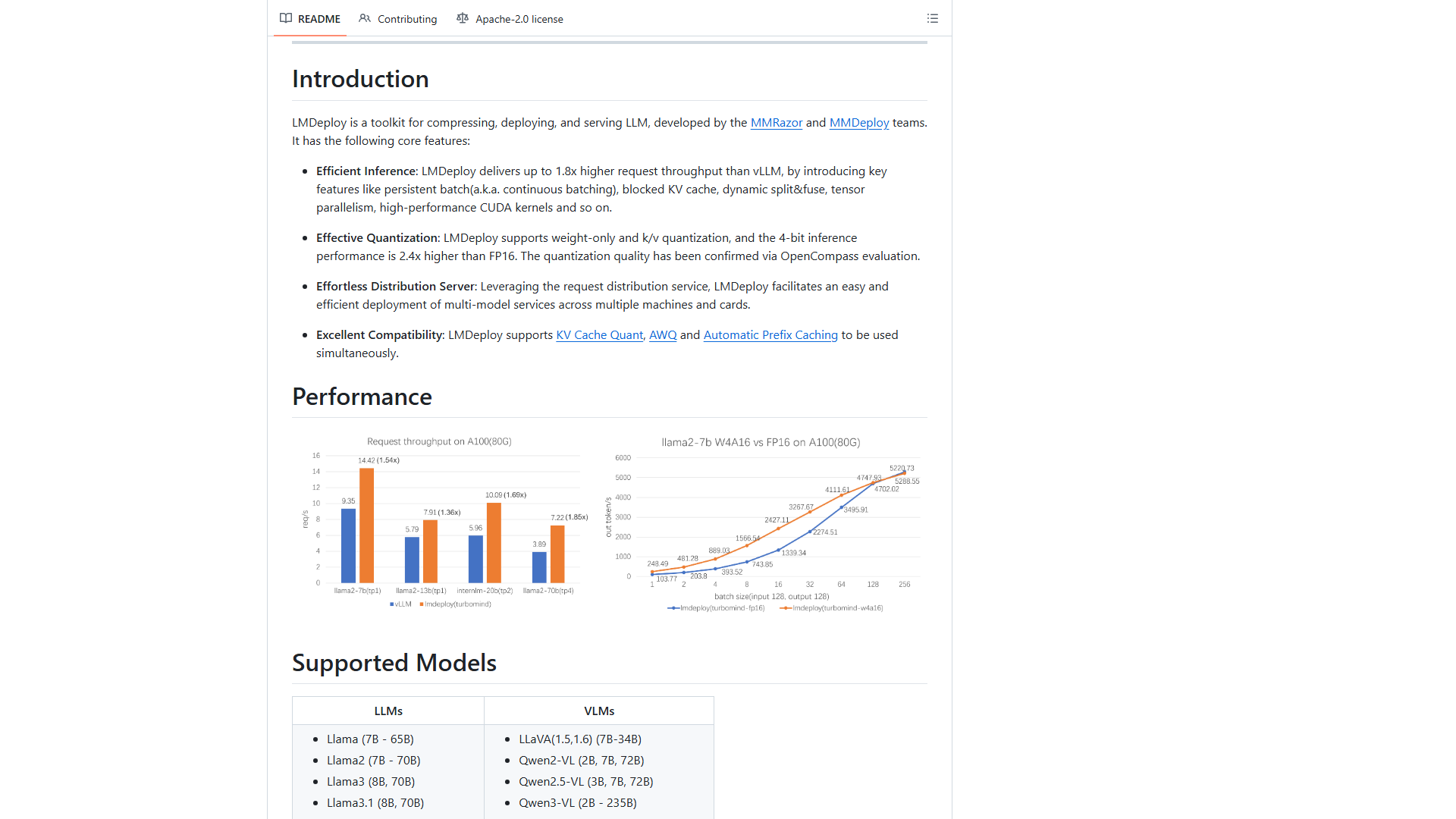Follow the MMDeploy link
Screen dimensions: 1456x819
click(x=858, y=123)
